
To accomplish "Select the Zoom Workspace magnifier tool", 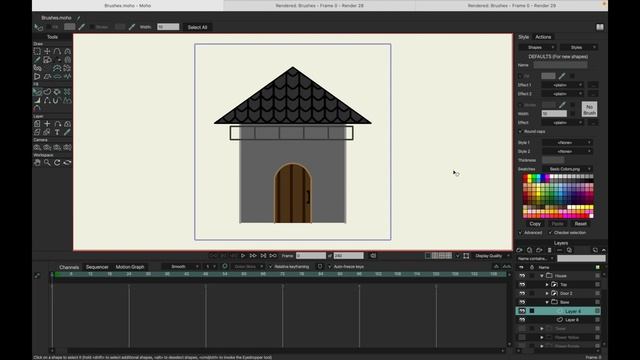I will point(47,162).
